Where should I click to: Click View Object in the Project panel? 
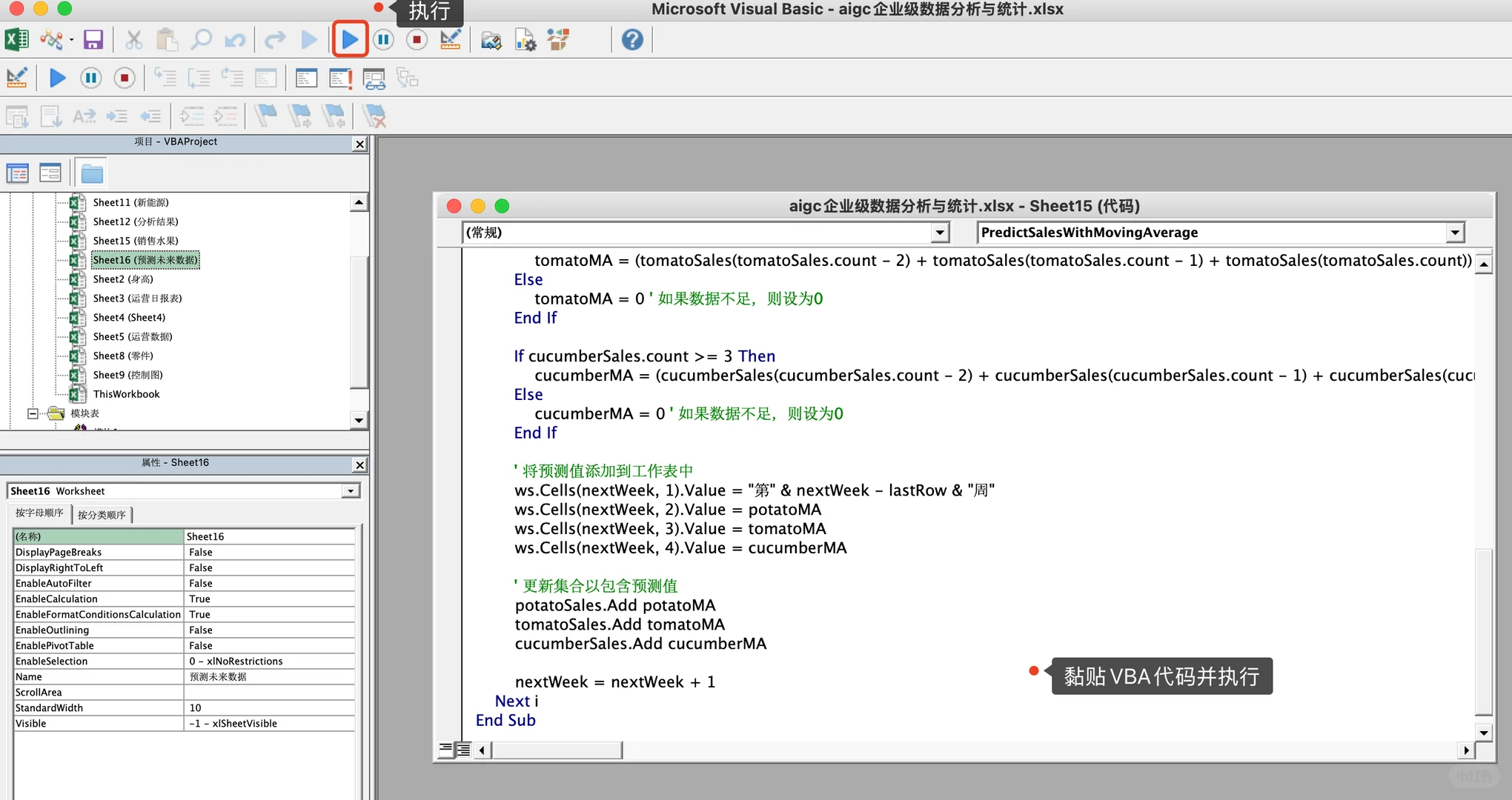50,173
